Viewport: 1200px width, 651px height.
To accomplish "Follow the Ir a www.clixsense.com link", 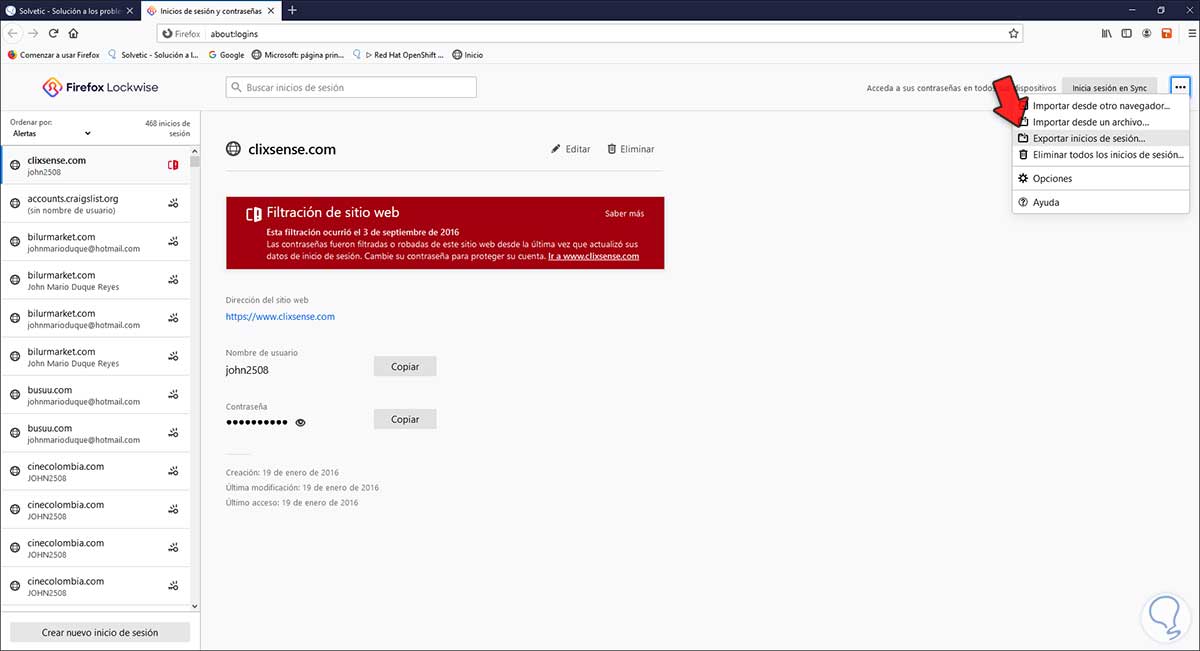I will coord(593,256).
